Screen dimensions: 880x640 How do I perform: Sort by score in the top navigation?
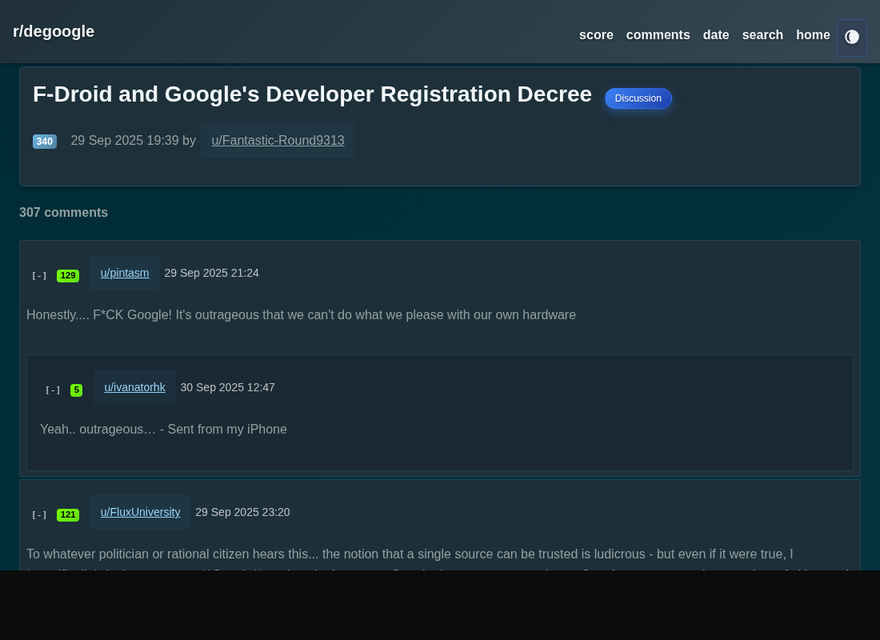tap(596, 35)
